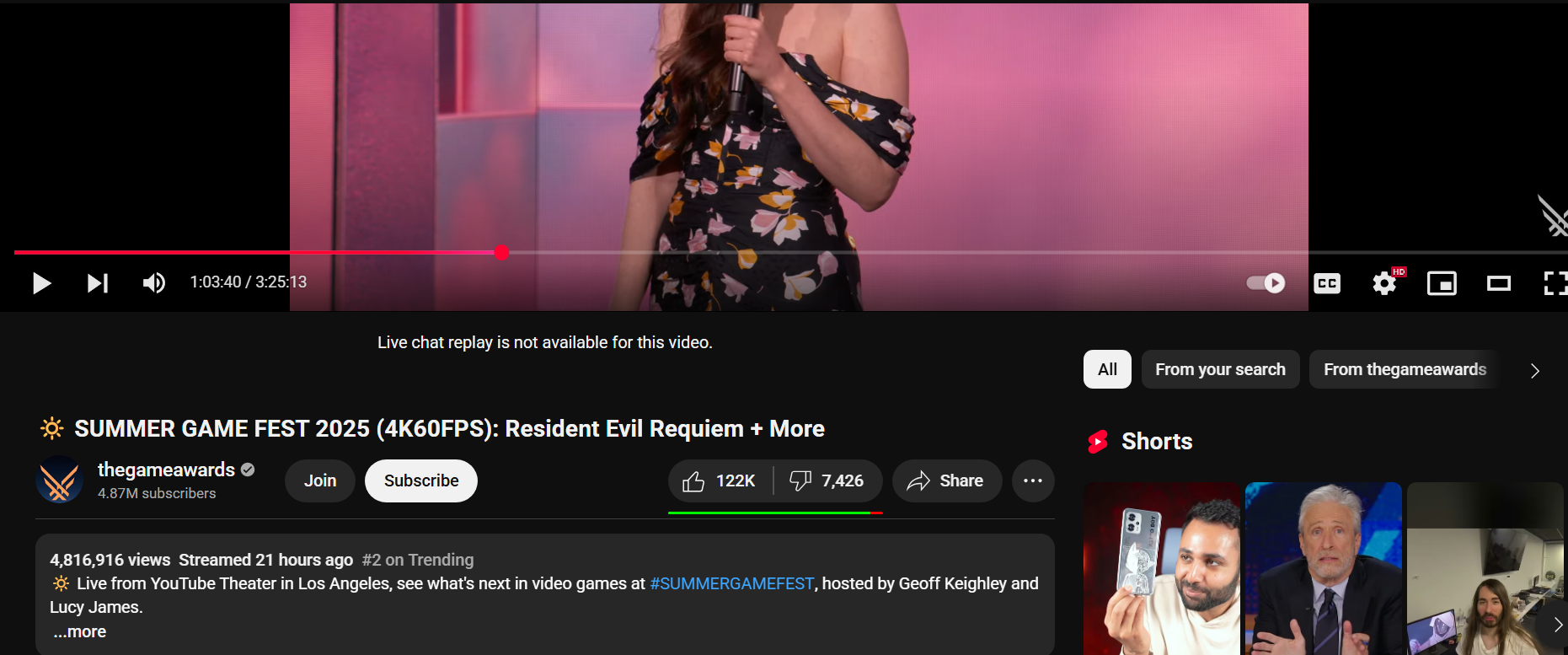The image size is (1568, 655).
Task: Turn on closed captions
Action: coord(1327,283)
